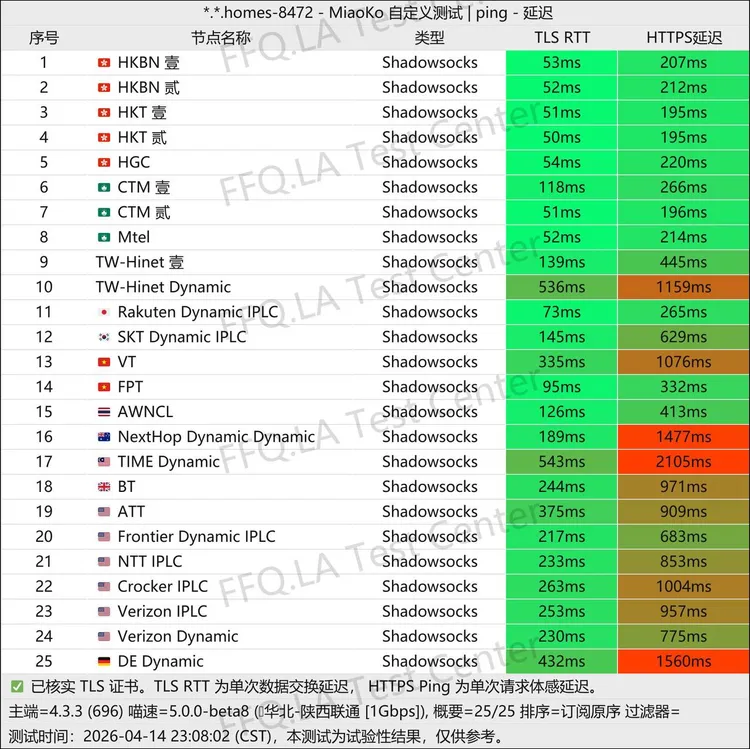Viewport: 750px width, 749px height.
Task: Click the green checkmark icon in the footer
Action: [17, 687]
